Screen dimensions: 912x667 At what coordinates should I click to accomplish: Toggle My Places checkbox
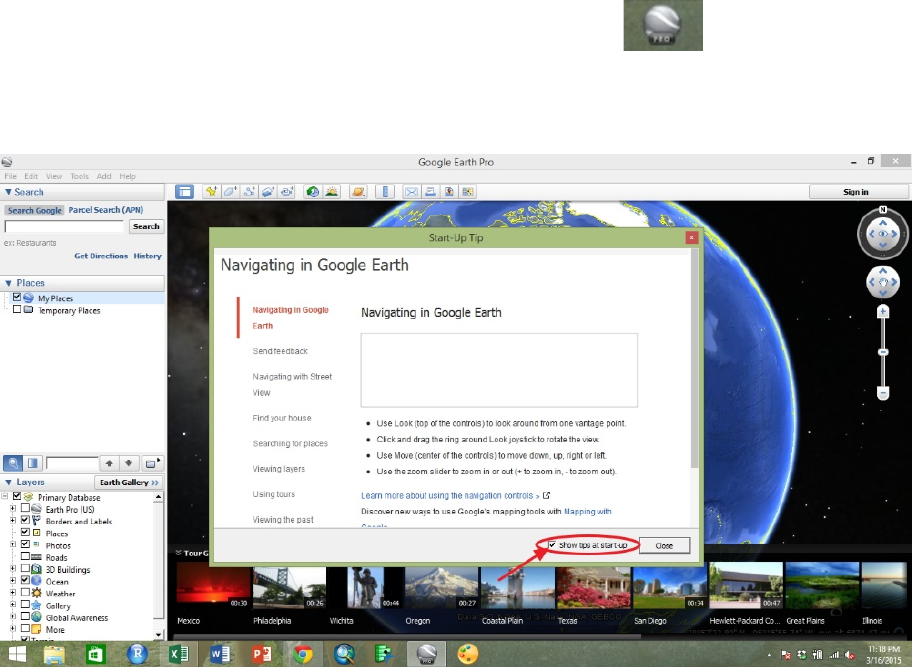tap(17, 297)
